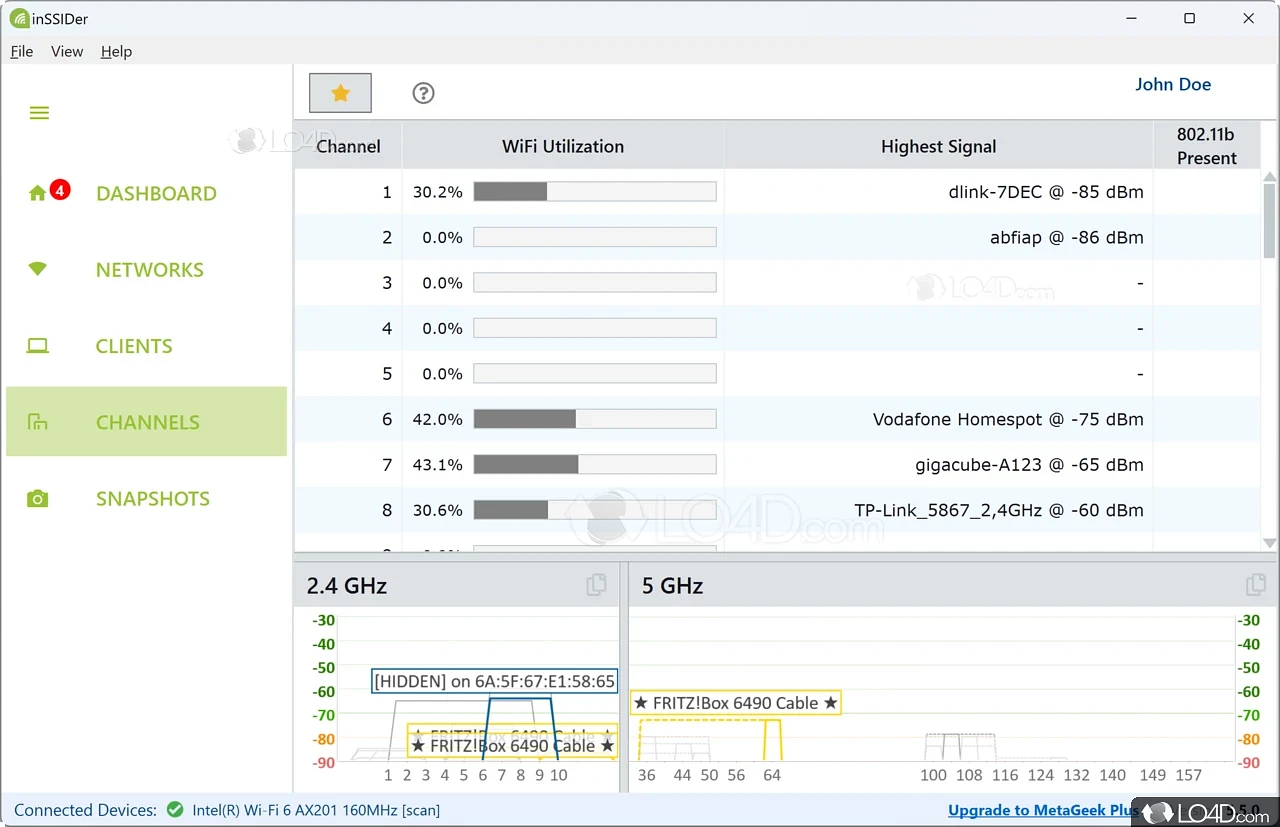Click the connected device green check icon
This screenshot has width=1280, height=827.
pyautogui.click(x=175, y=810)
